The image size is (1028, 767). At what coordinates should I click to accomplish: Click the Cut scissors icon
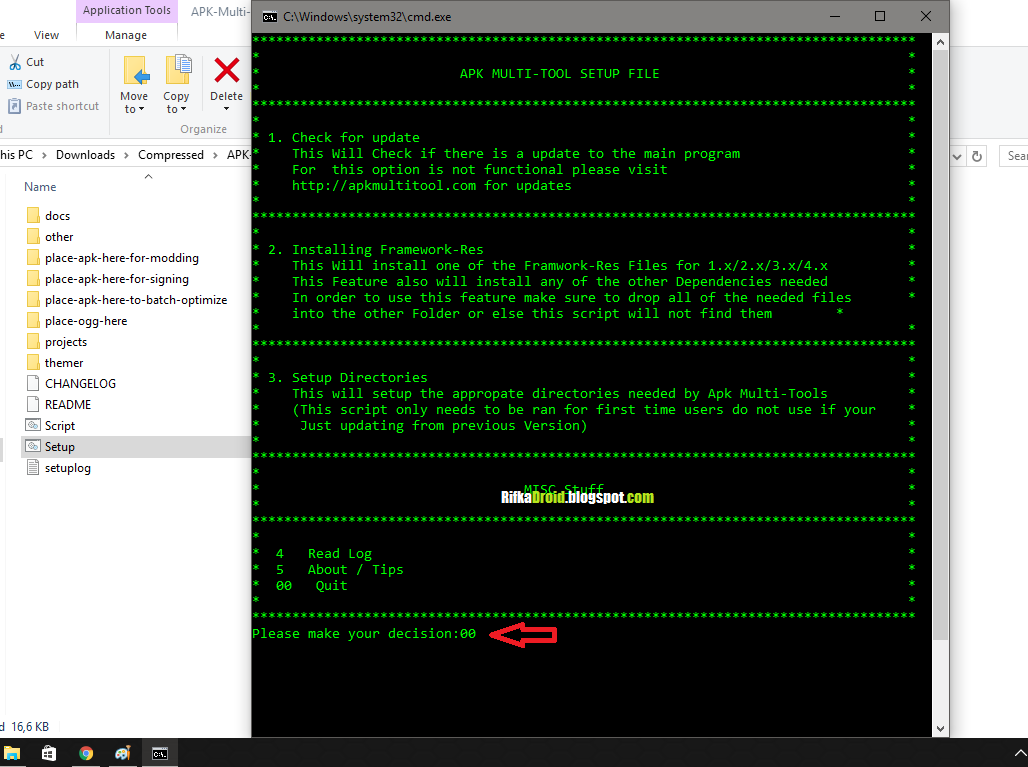tap(14, 62)
